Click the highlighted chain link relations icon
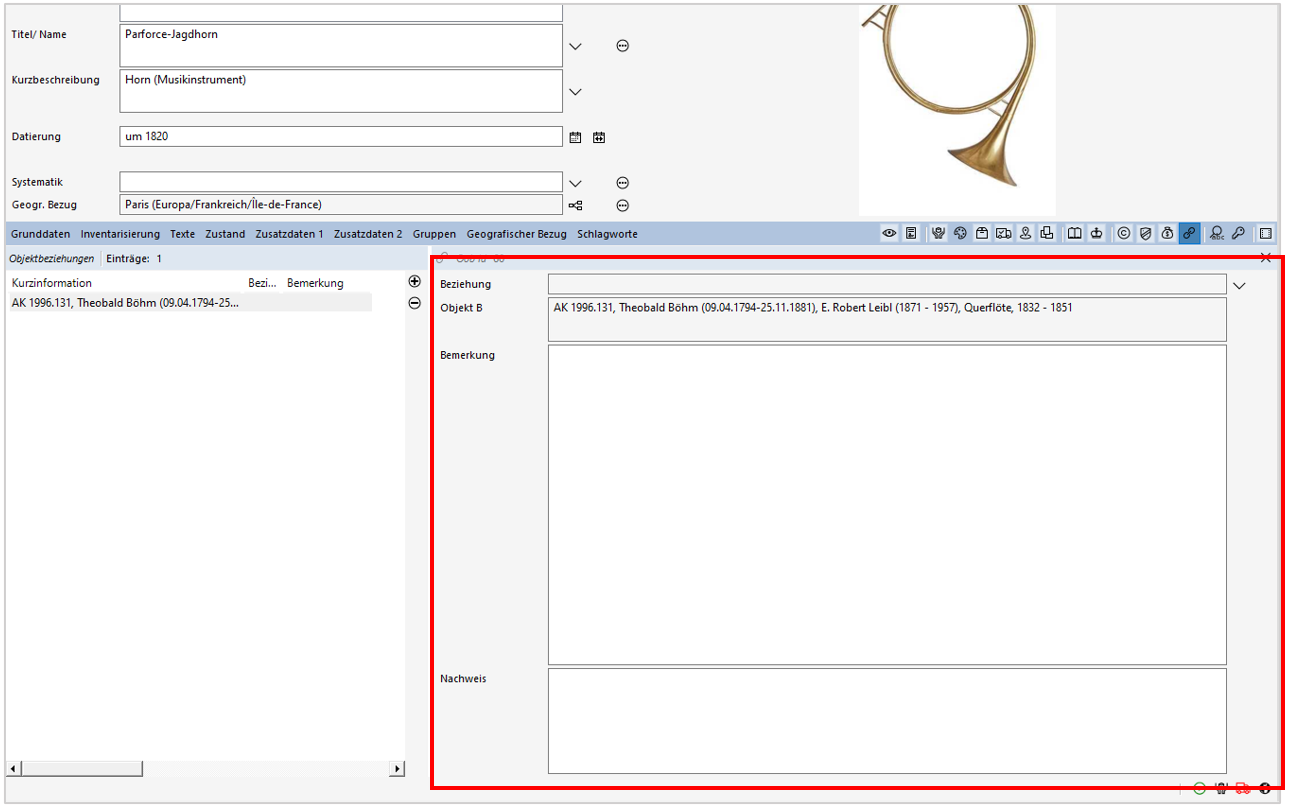Image resolution: width=1290 pixels, height=808 pixels. [x=1190, y=233]
